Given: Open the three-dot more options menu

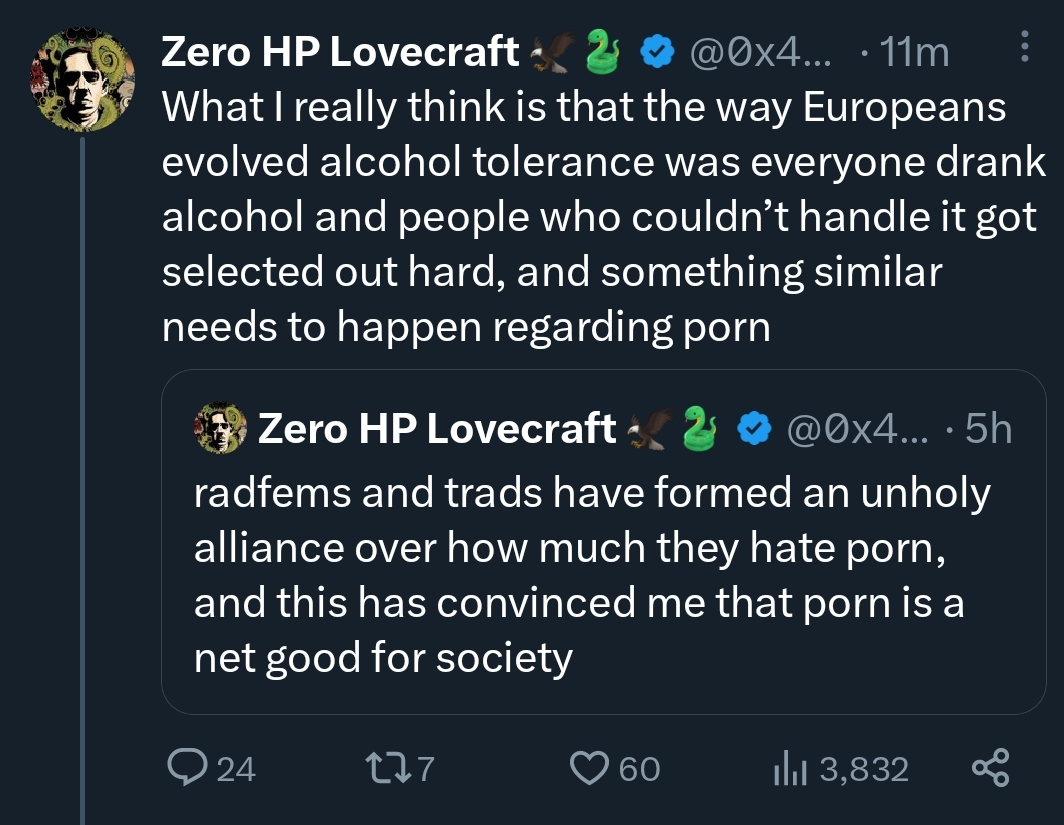Looking at the screenshot, I should tap(1023, 45).
